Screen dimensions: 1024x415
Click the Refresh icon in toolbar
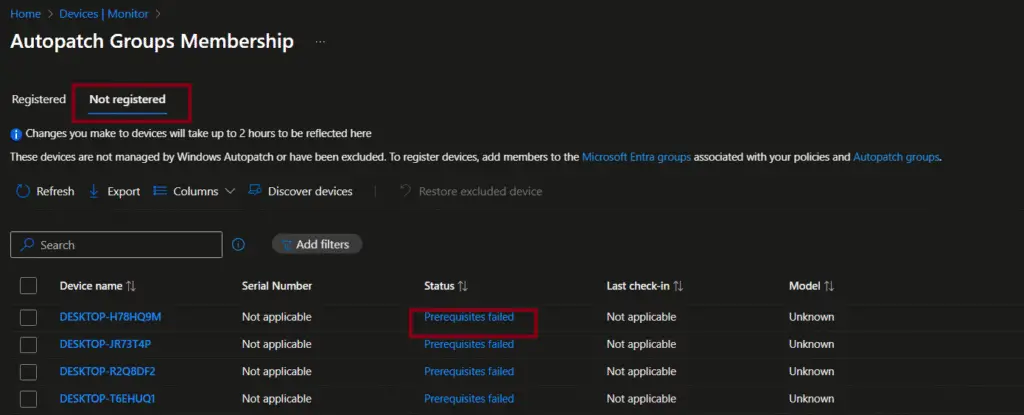coord(23,191)
